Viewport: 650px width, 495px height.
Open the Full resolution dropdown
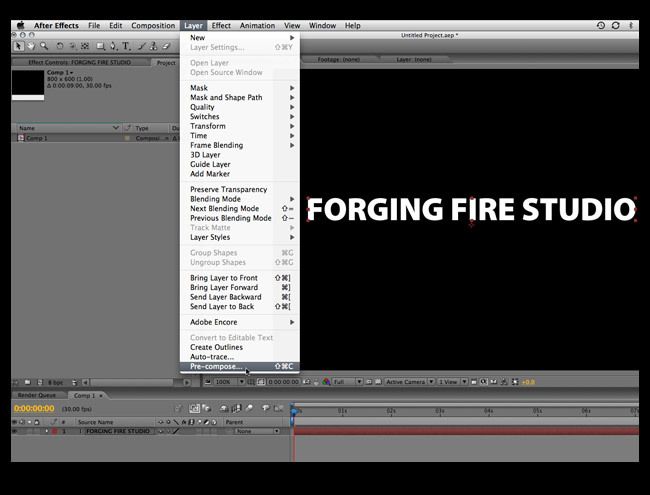(347, 382)
